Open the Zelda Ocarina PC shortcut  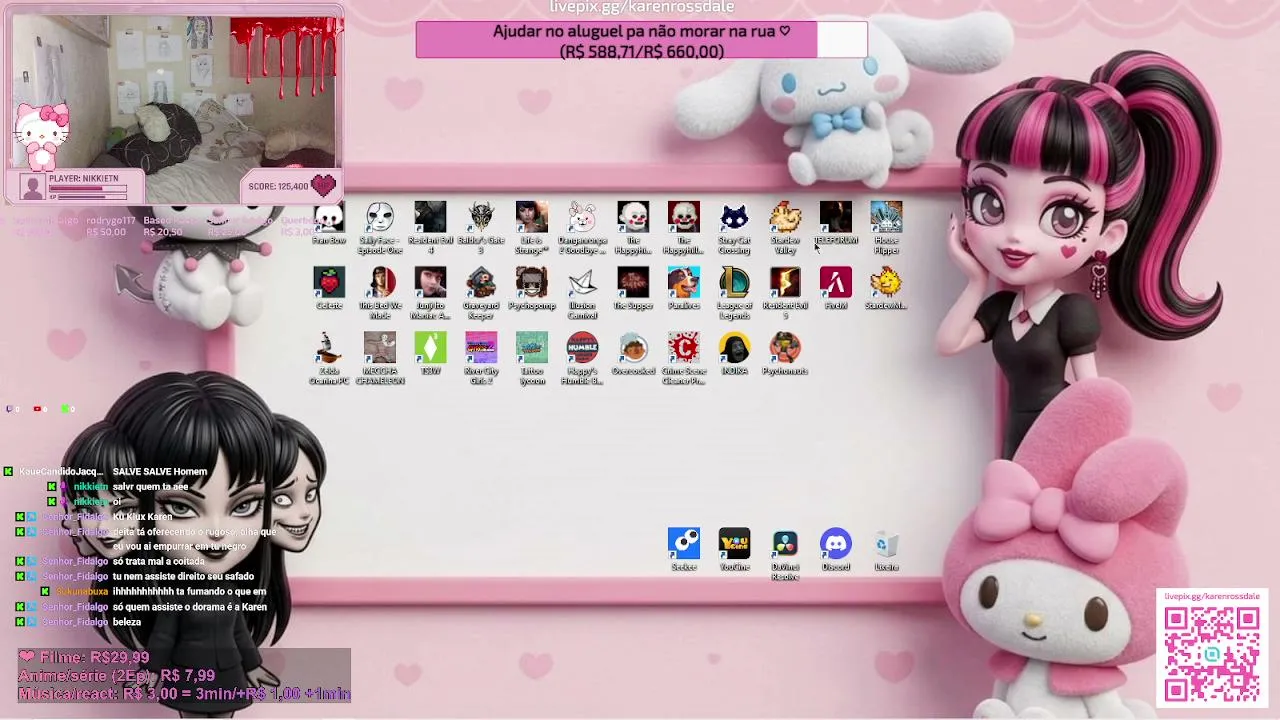tap(329, 358)
